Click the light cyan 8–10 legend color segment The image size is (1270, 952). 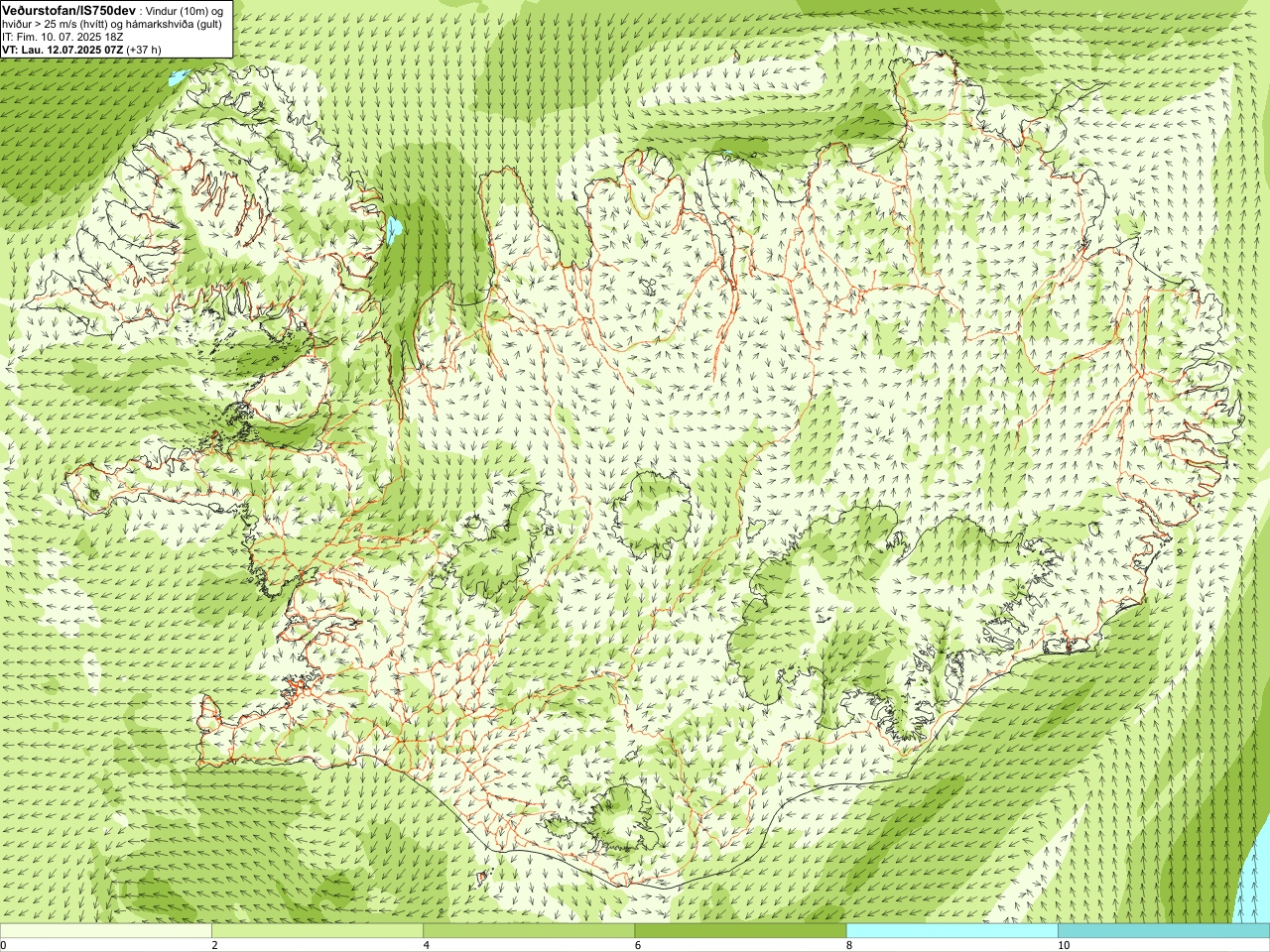(x=952, y=931)
